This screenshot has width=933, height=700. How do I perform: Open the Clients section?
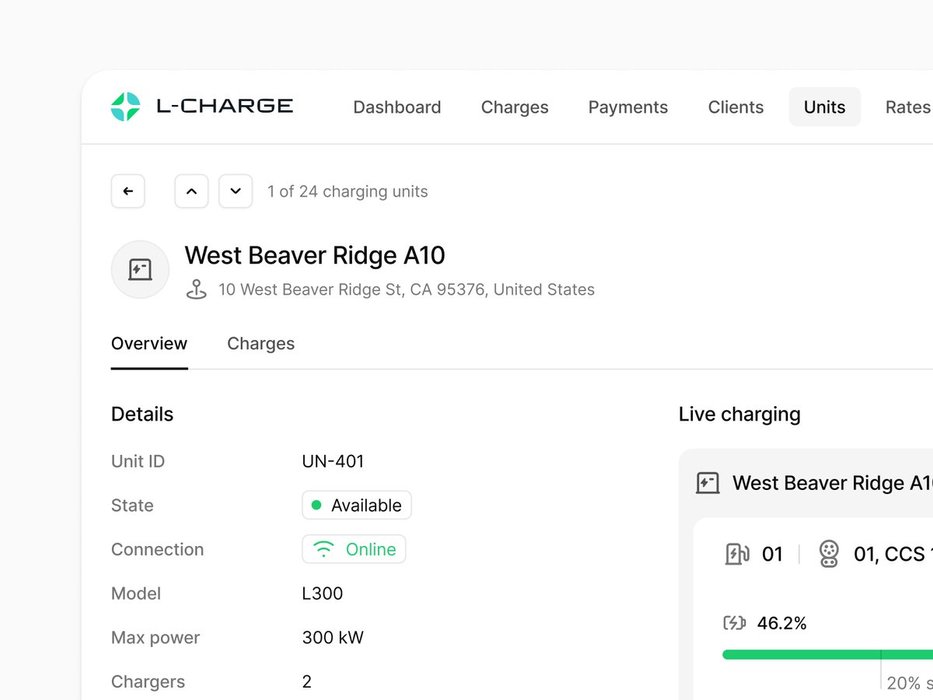click(735, 107)
